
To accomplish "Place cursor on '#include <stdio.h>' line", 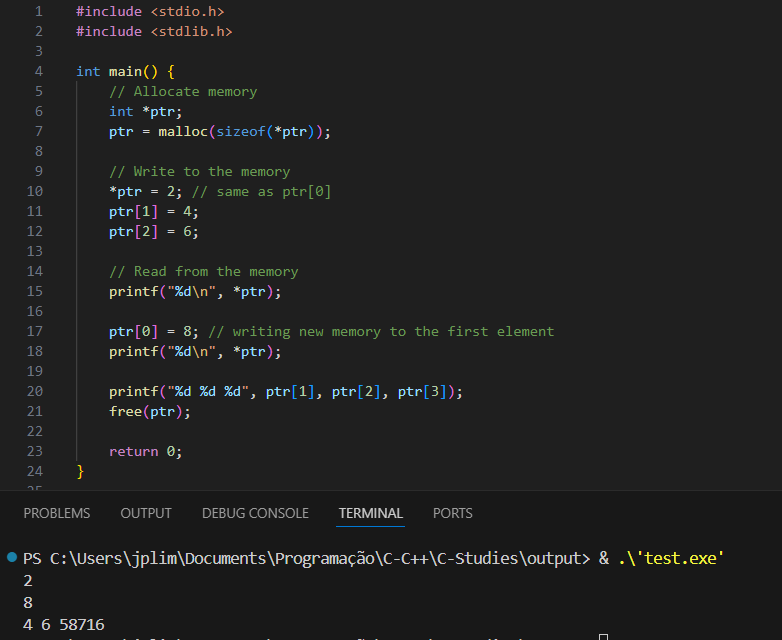I will [x=150, y=11].
